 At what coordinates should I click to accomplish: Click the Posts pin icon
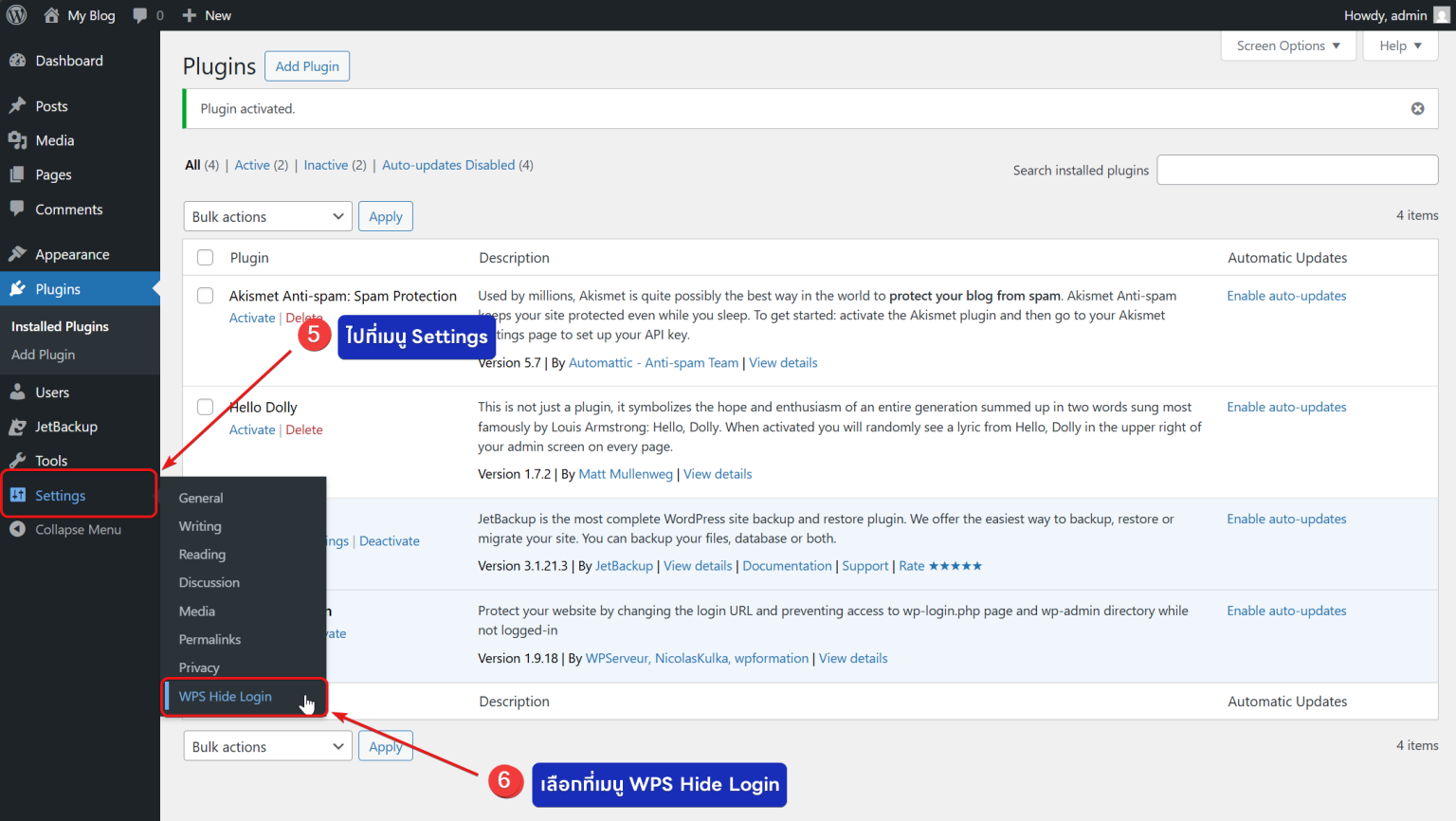coord(17,106)
